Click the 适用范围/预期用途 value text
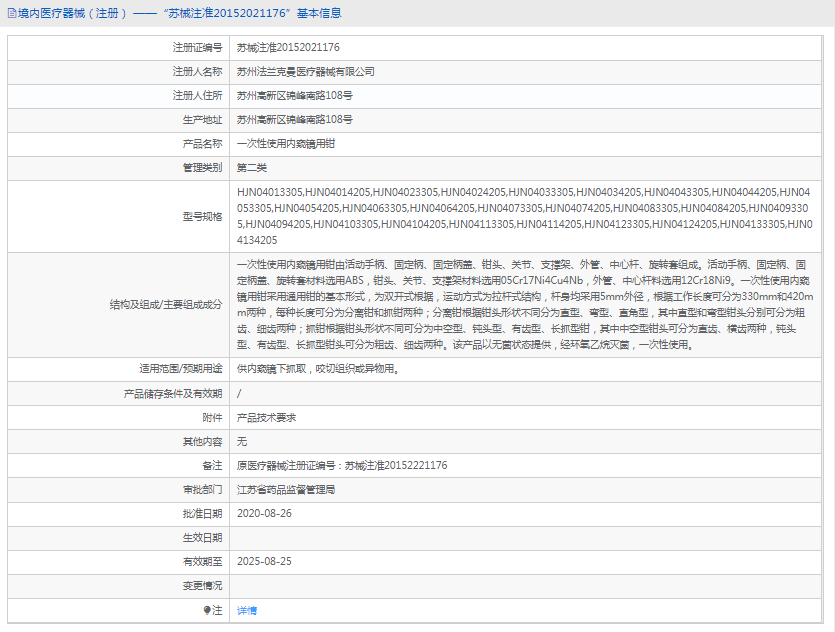Viewport: 835px width, 632px height. [318, 368]
